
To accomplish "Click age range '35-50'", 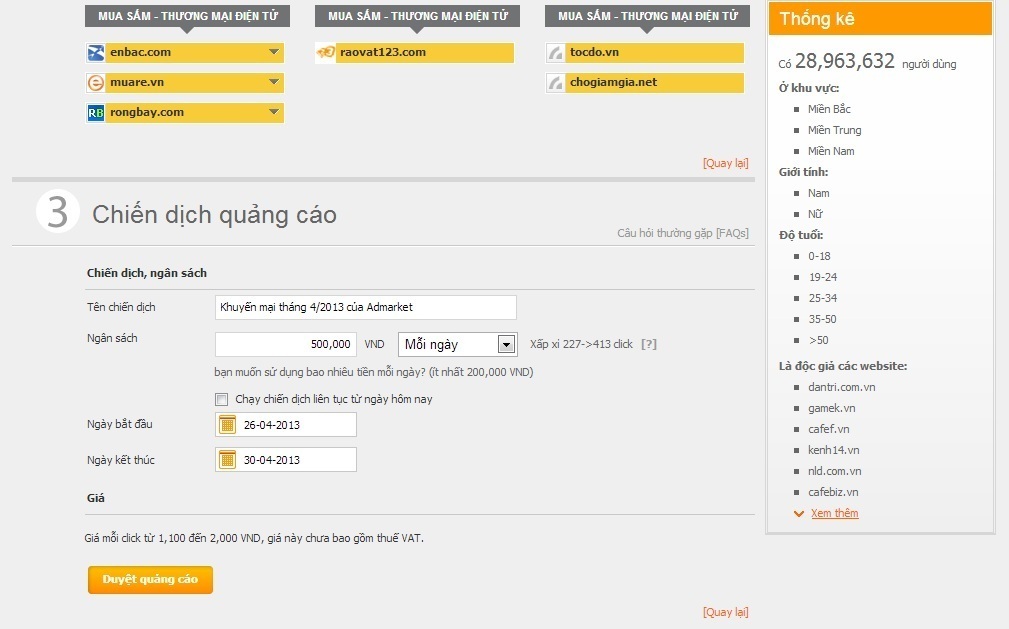I will (x=822, y=319).
